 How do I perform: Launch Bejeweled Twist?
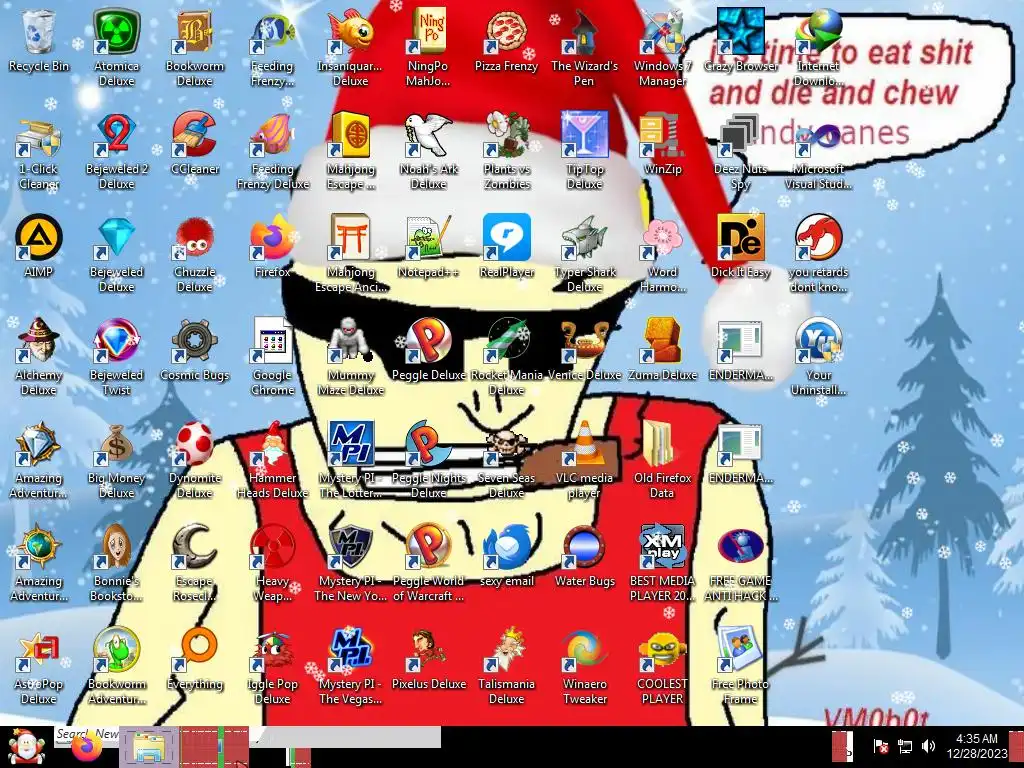tap(116, 356)
